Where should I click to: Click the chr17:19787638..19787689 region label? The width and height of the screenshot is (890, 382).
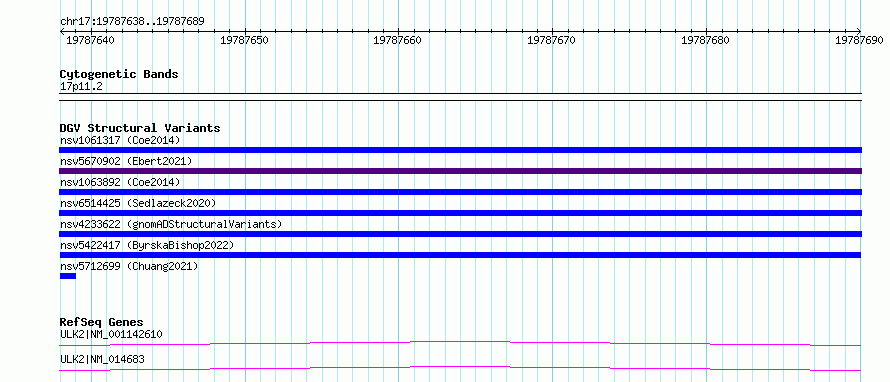click(132, 21)
